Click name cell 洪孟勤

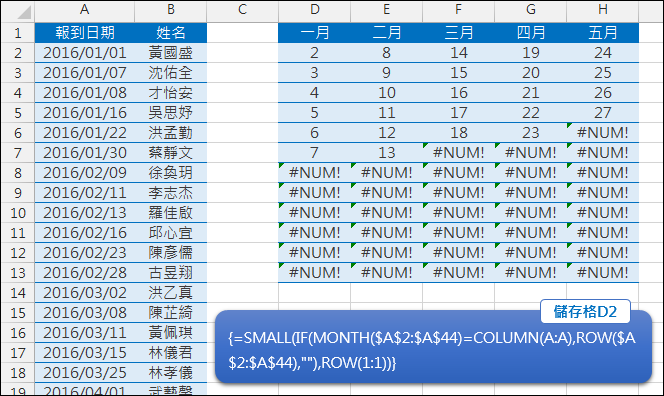click(171, 133)
